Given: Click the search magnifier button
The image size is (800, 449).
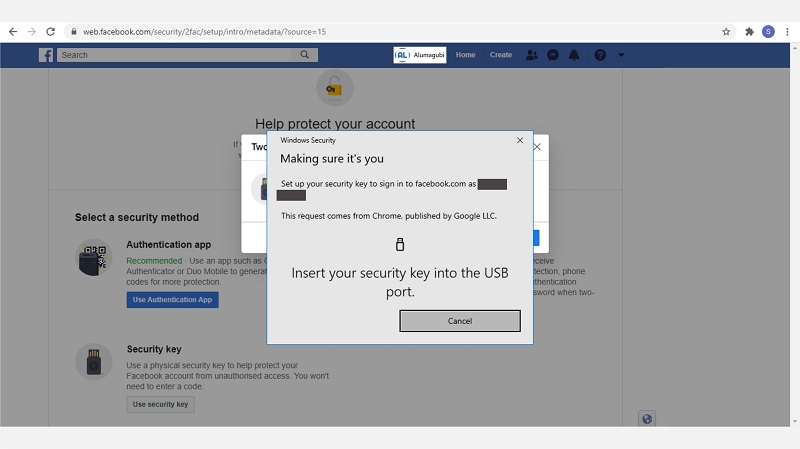Looking at the screenshot, I should coord(305,55).
